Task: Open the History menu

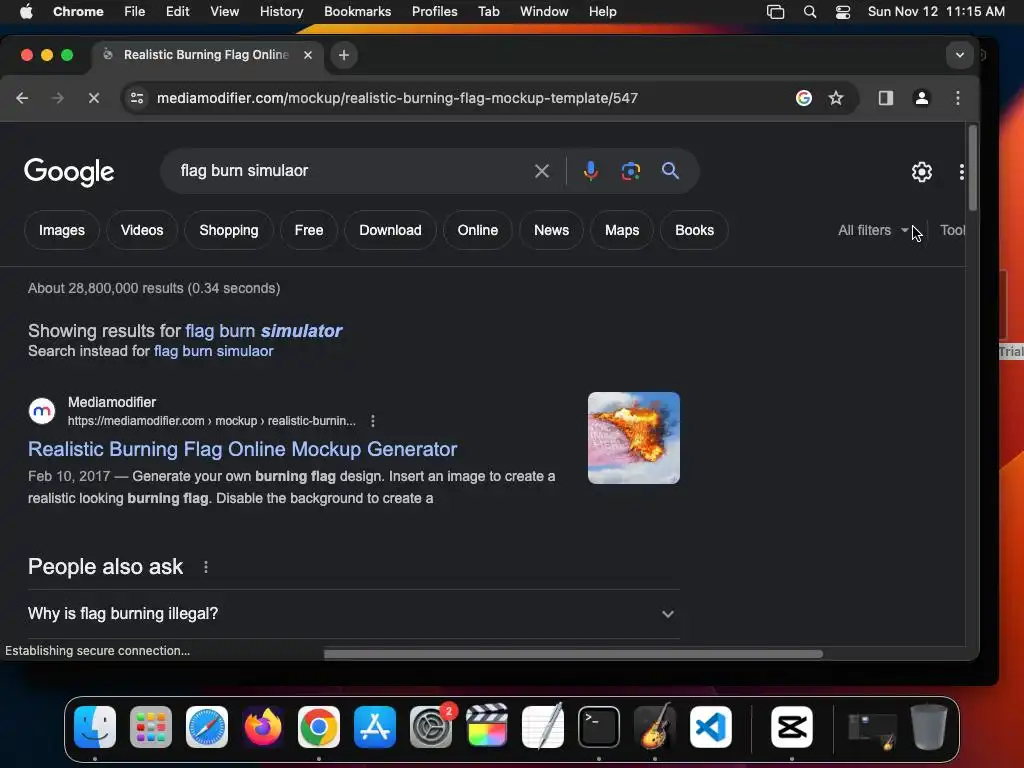Action: pyautogui.click(x=281, y=12)
